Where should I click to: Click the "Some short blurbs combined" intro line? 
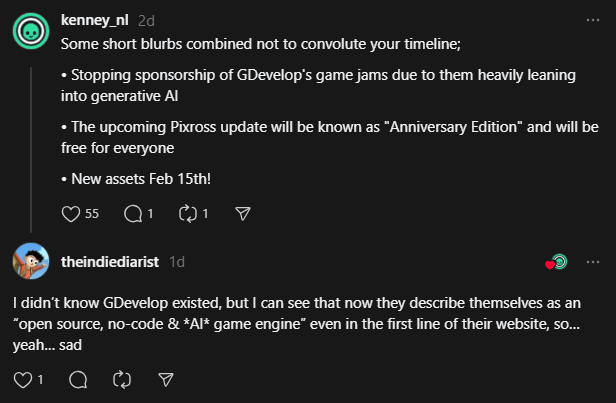(x=258, y=44)
